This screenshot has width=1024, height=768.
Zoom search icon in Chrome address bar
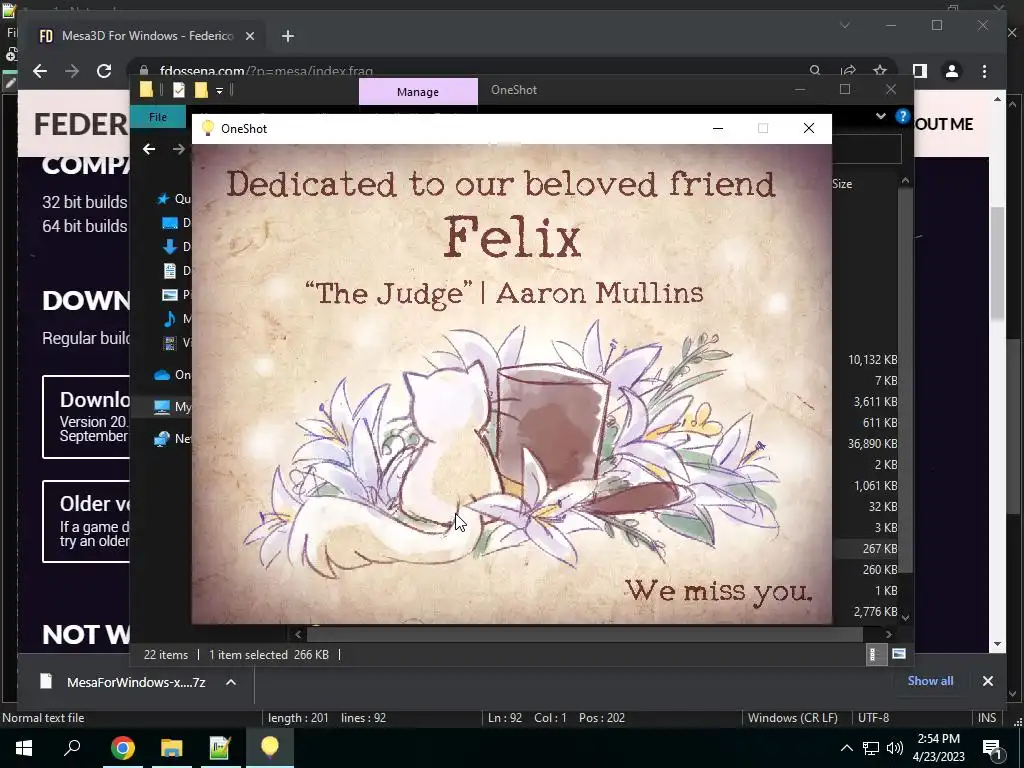point(815,71)
